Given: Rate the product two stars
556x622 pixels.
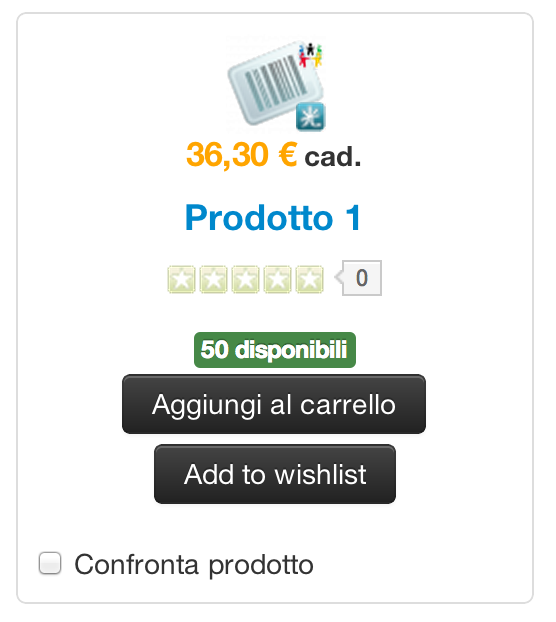Looking at the screenshot, I should (213, 280).
